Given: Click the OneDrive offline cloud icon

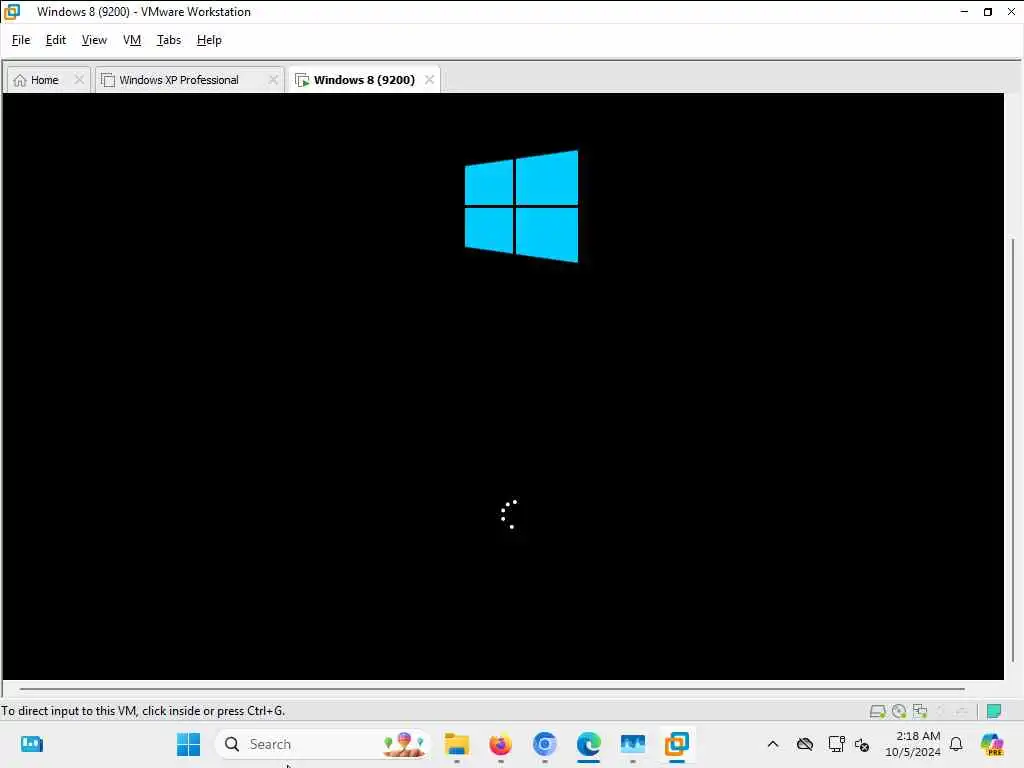Looking at the screenshot, I should tap(805, 744).
